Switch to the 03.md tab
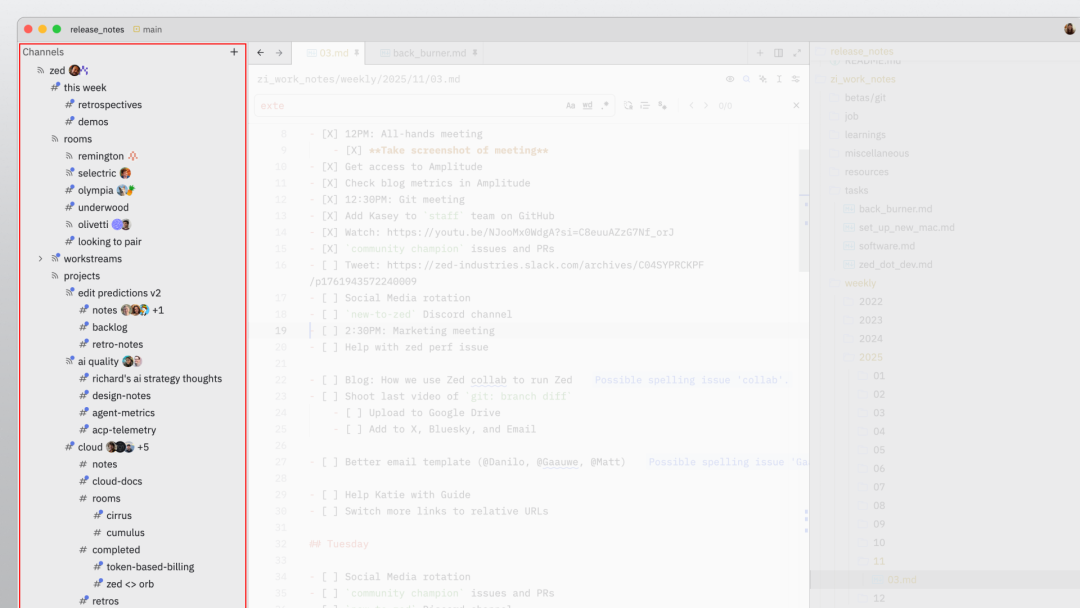The width and height of the screenshot is (1080, 608). [x=329, y=53]
